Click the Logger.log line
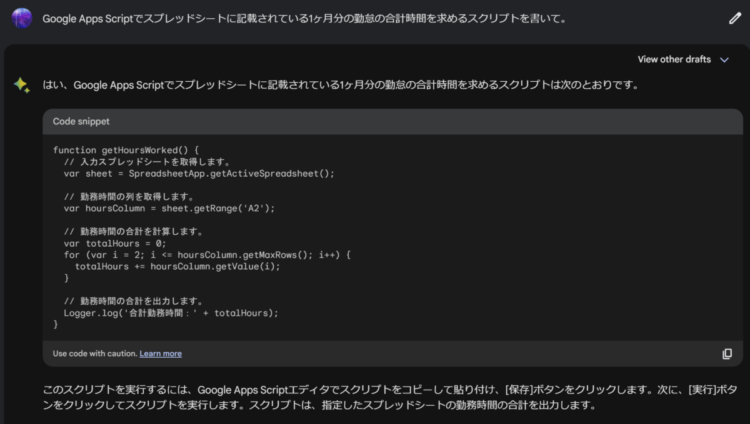750x424 pixels. (x=171, y=313)
